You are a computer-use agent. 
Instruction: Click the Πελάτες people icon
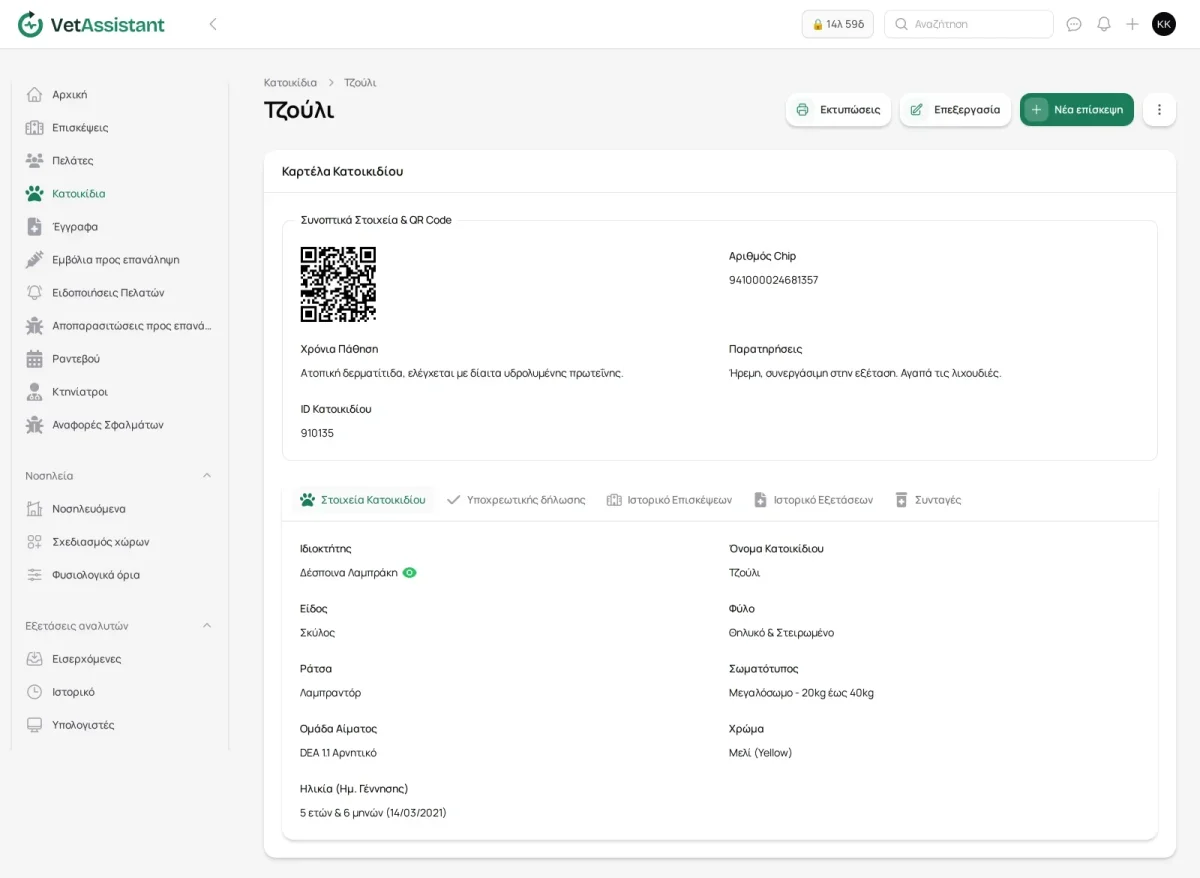click(x=35, y=160)
